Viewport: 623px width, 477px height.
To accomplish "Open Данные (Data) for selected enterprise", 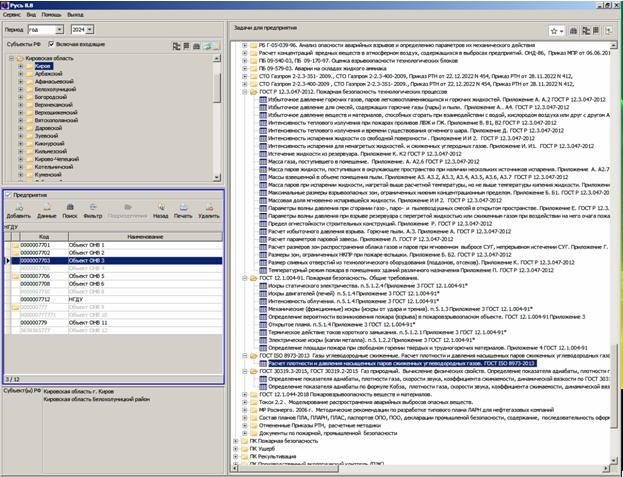I will [x=47, y=208].
